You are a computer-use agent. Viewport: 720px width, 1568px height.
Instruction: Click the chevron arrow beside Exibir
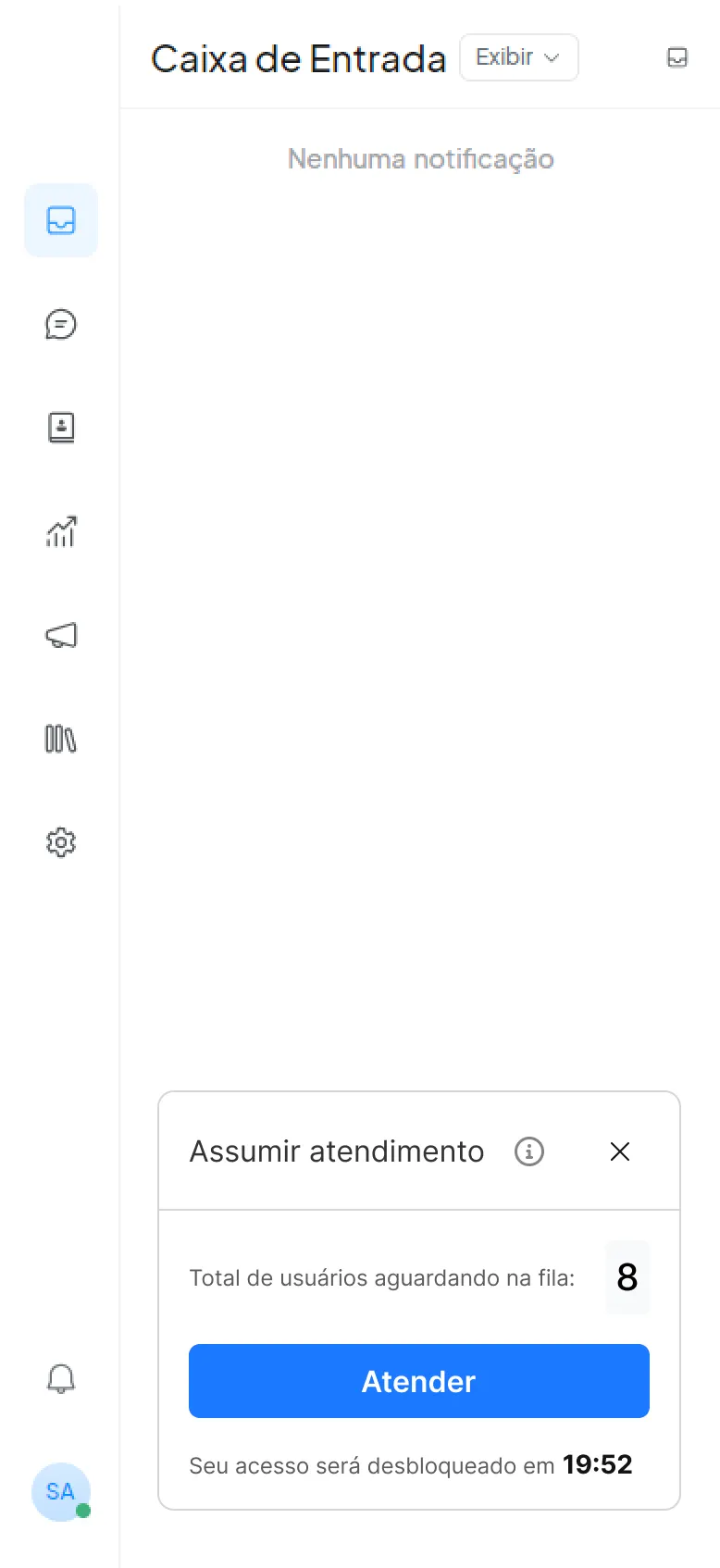click(552, 57)
